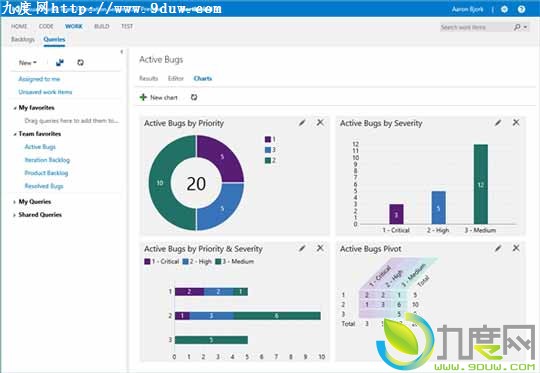Select the Iteration Backlog query
Image resolution: width=540 pixels, height=373 pixels.
(47, 160)
